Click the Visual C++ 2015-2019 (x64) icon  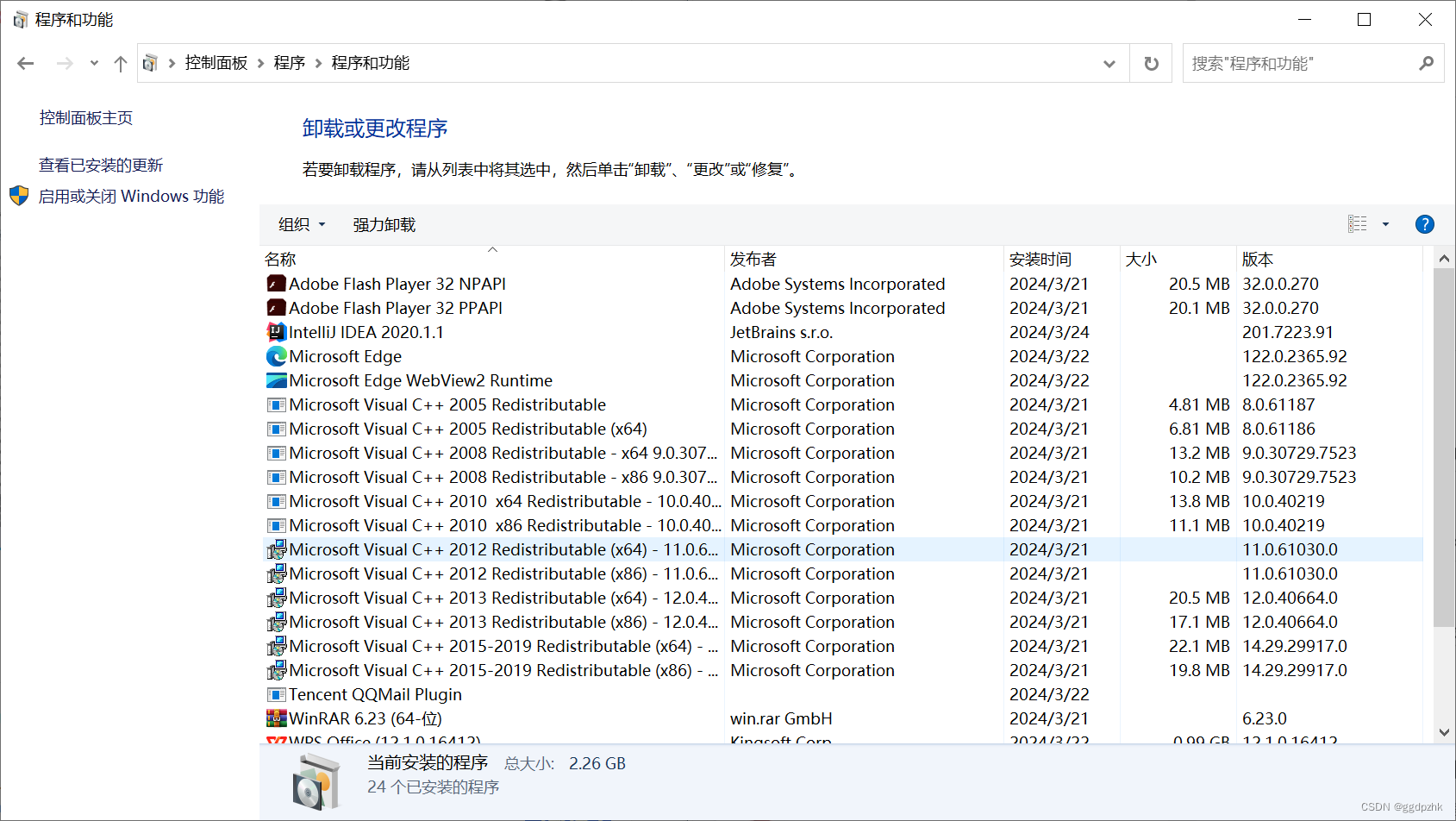276,646
